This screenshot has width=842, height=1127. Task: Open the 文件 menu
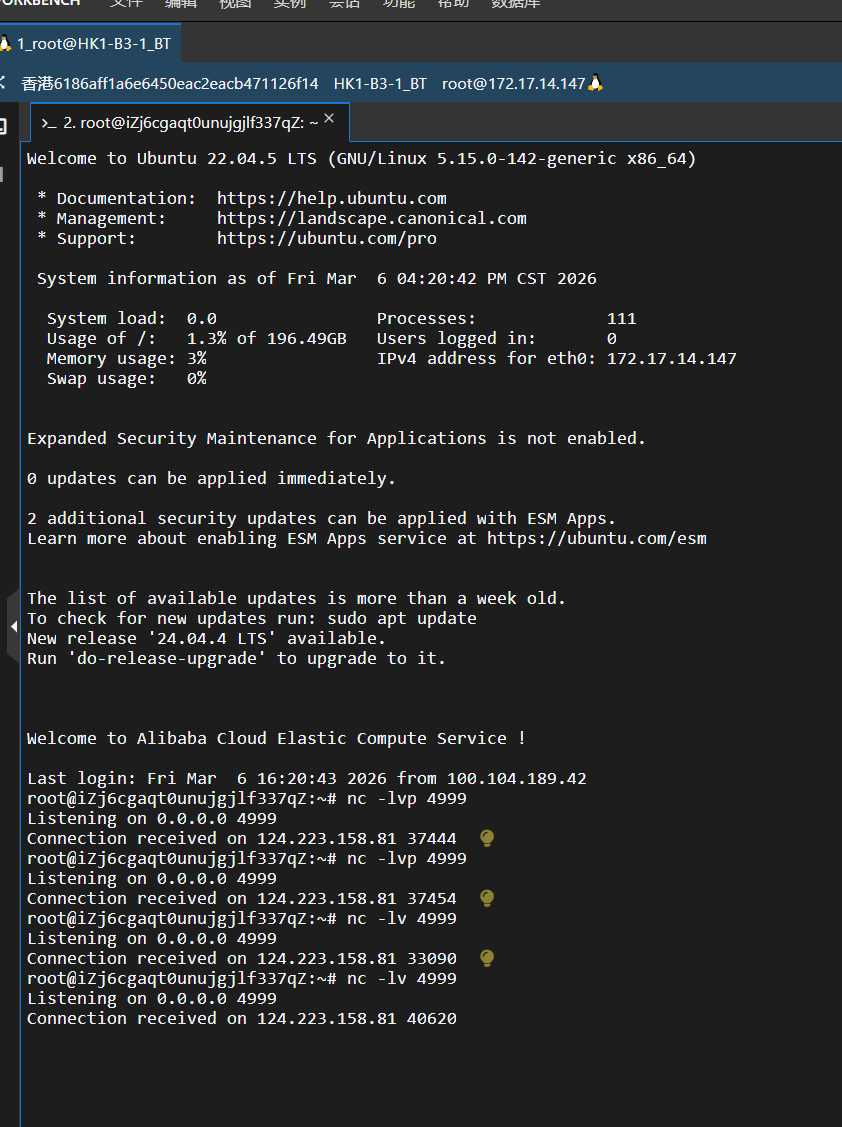point(126,3)
